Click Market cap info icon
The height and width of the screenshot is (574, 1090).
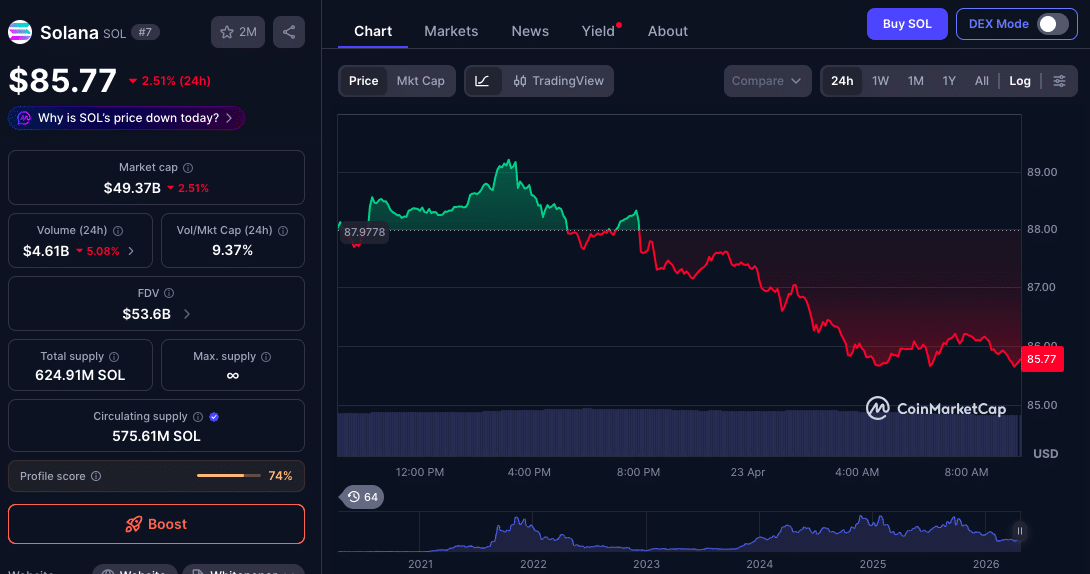(x=188, y=168)
